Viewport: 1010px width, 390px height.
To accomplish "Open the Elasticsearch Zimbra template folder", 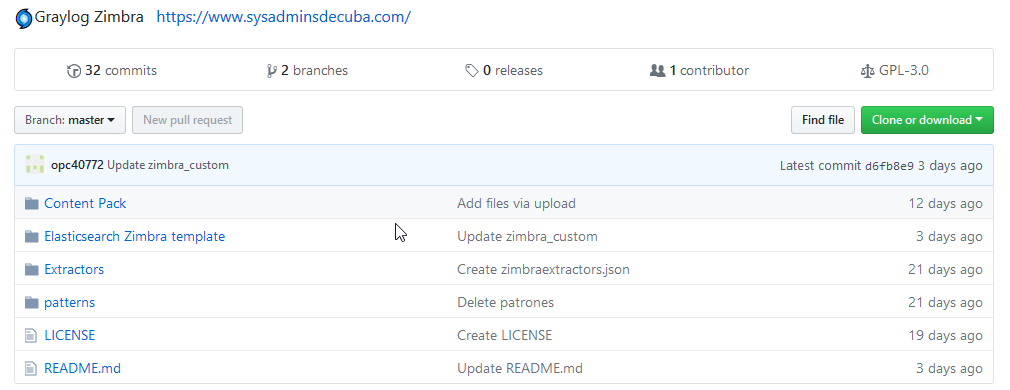I will point(135,237).
